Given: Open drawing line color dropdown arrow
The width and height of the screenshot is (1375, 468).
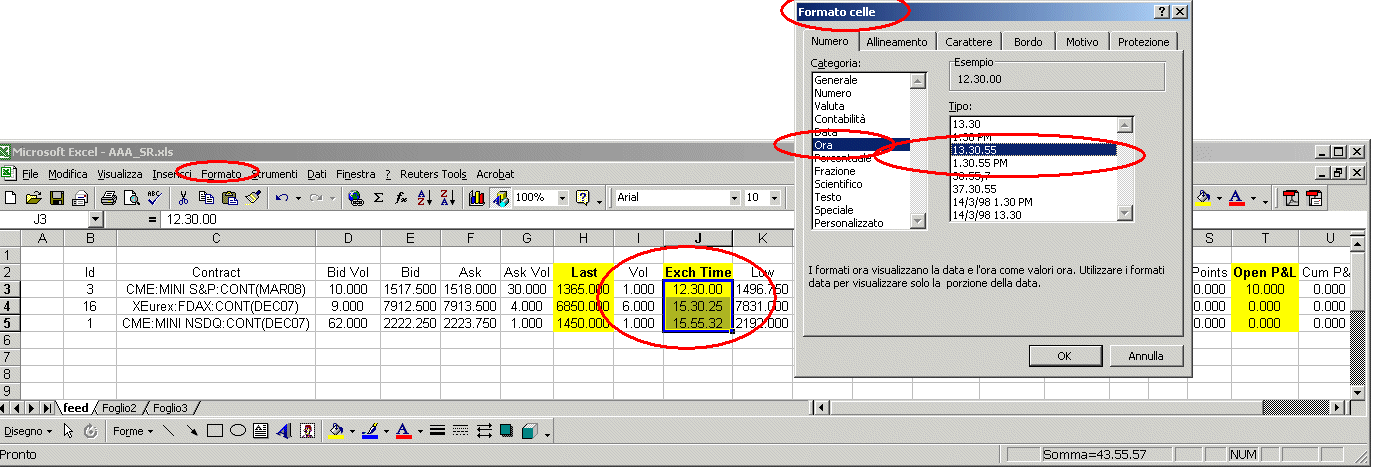Looking at the screenshot, I should [386, 431].
